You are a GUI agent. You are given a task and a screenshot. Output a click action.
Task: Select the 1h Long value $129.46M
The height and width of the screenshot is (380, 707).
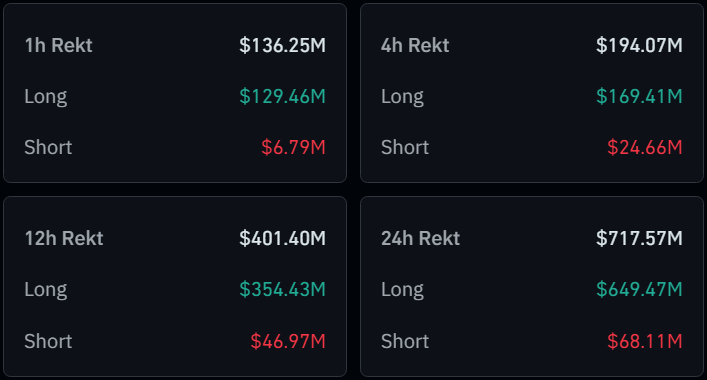(282, 96)
